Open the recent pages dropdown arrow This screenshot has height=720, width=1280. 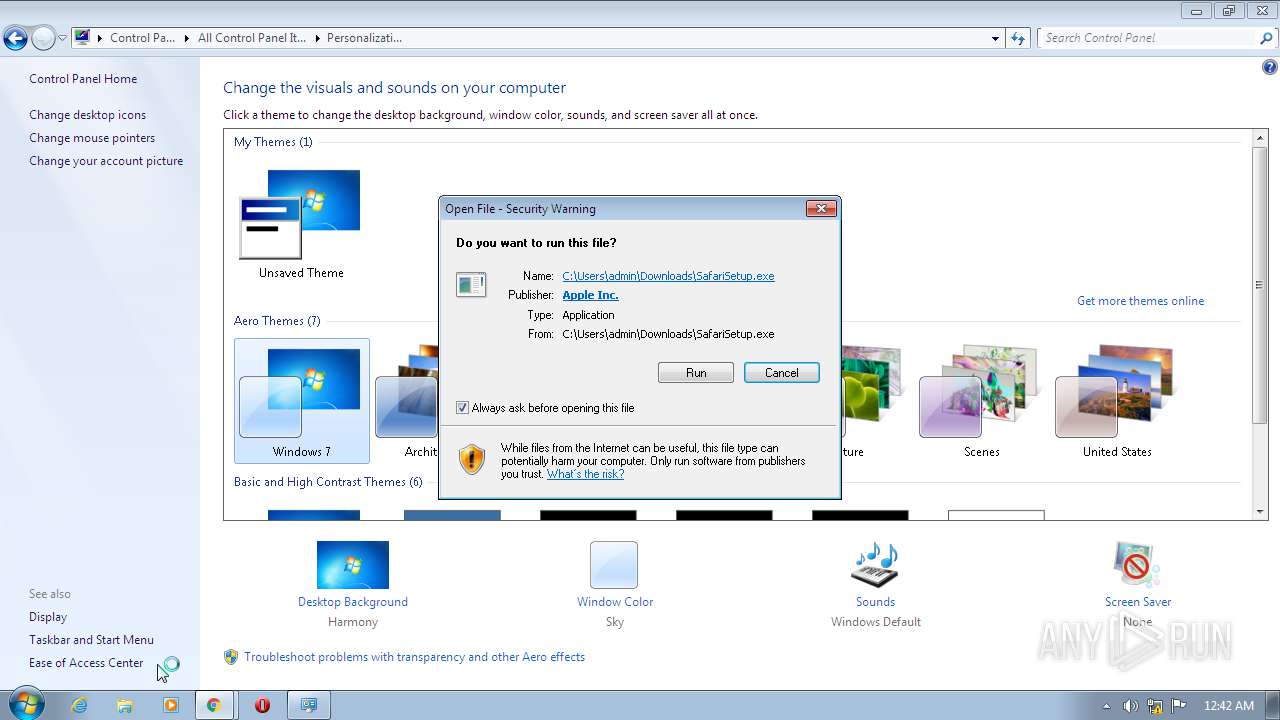click(x=62, y=39)
